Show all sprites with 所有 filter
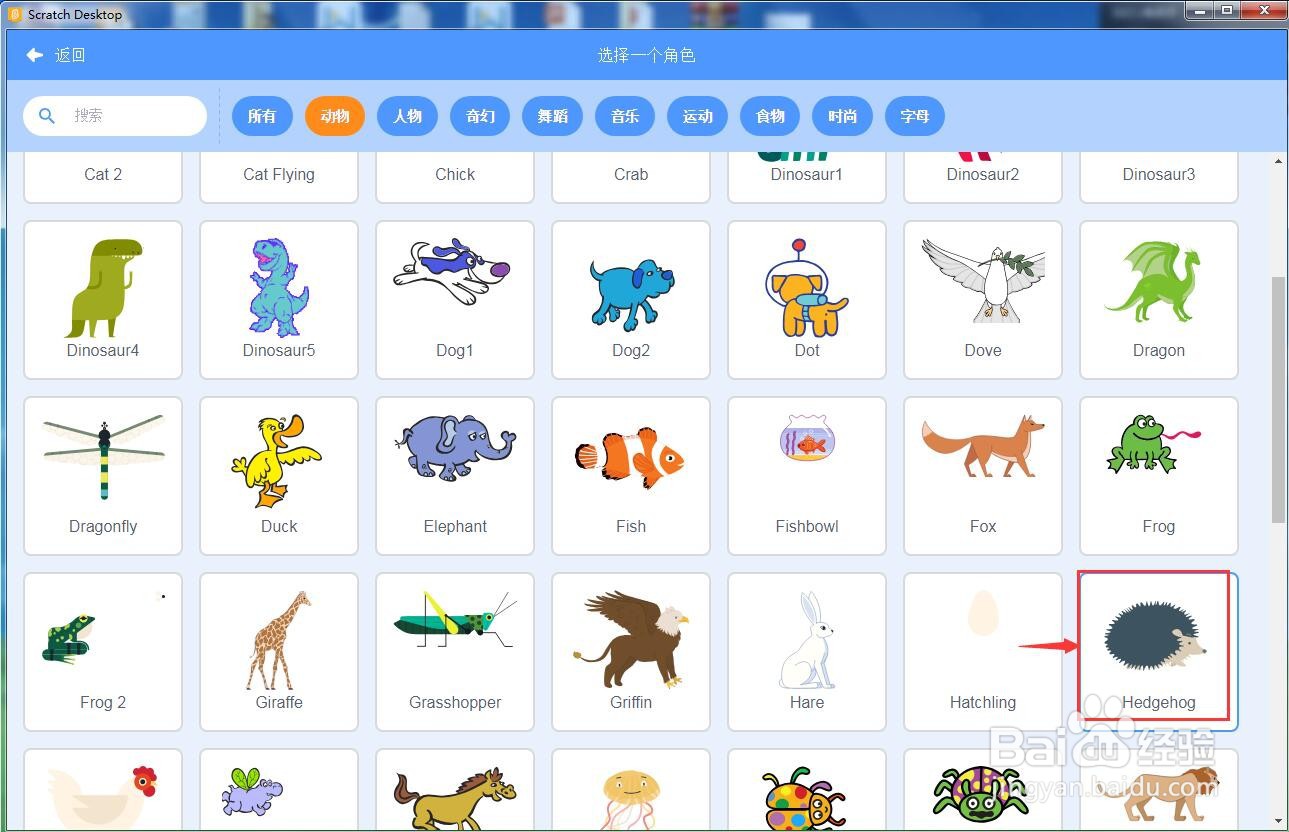Image resolution: width=1289 pixels, height=832 pixels. (262, 116)
